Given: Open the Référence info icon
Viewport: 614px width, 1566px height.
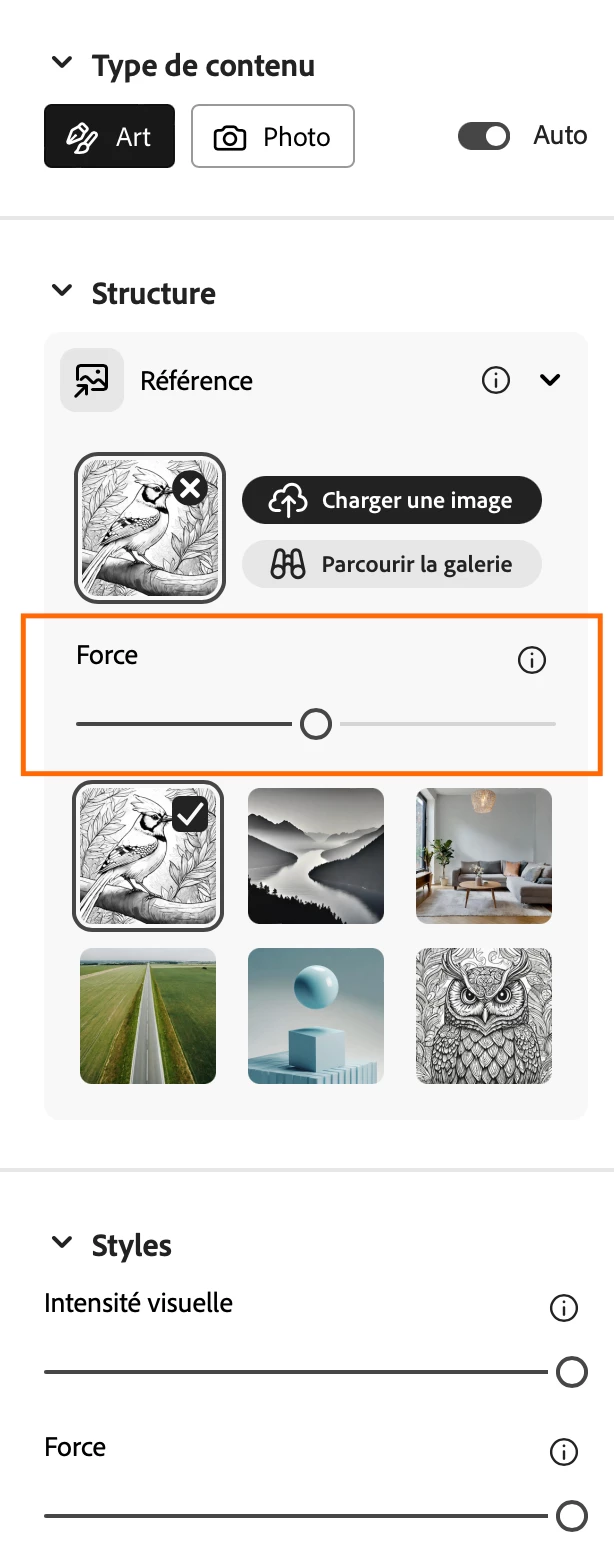Looking at the screenshot, I should click(496, 380).
